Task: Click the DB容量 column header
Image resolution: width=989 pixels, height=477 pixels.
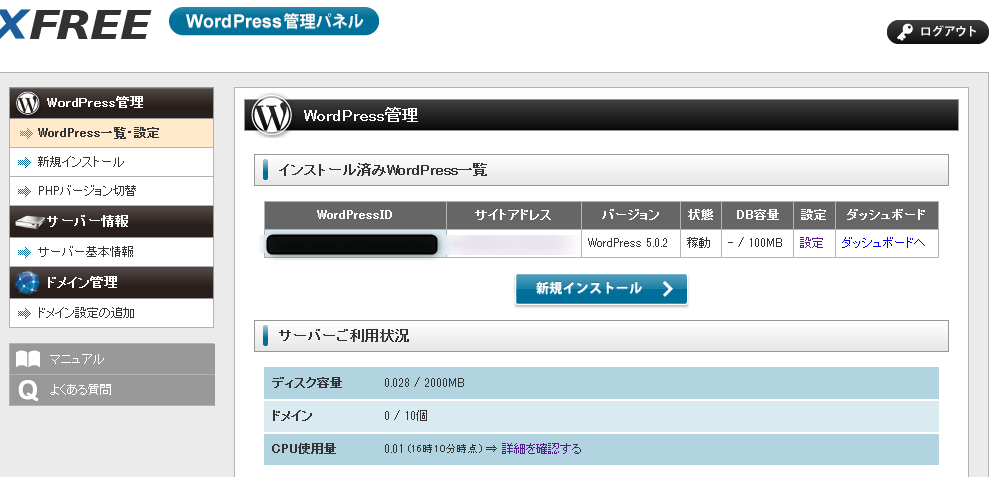Action: pos(757,215)
